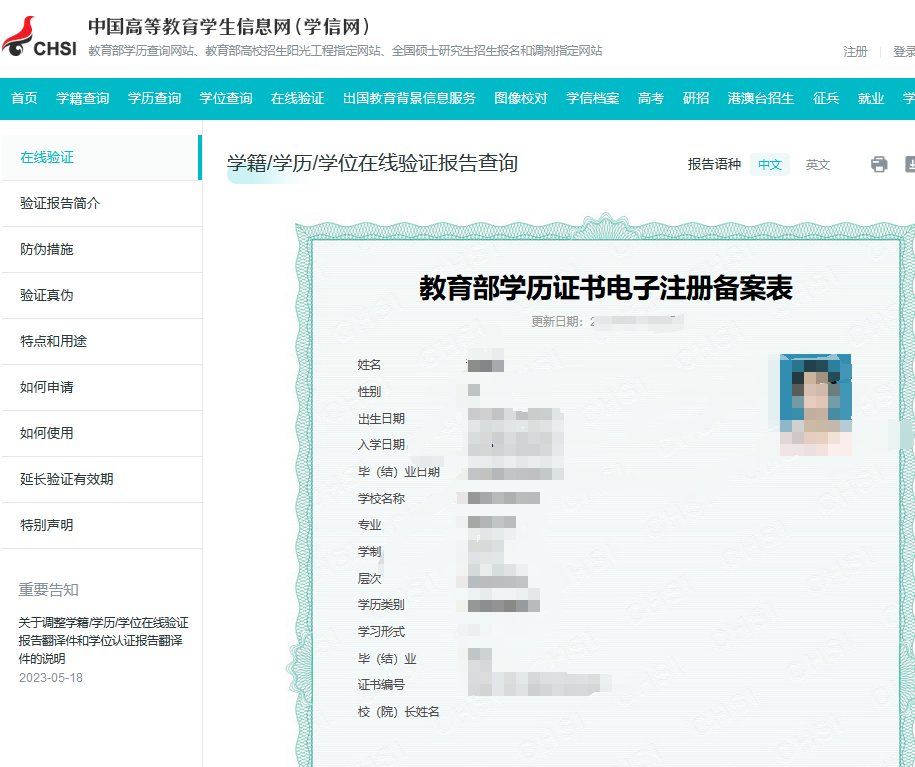Viewport: 915px width, 767px height.
Task: Click the 教育部学历证书电子注册备案表 certificate title
Action: click(606, 288)
